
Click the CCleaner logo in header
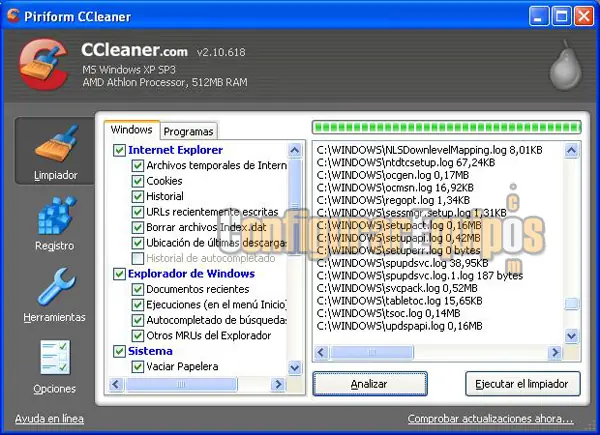pyautogui.click(x=44, y=64)
